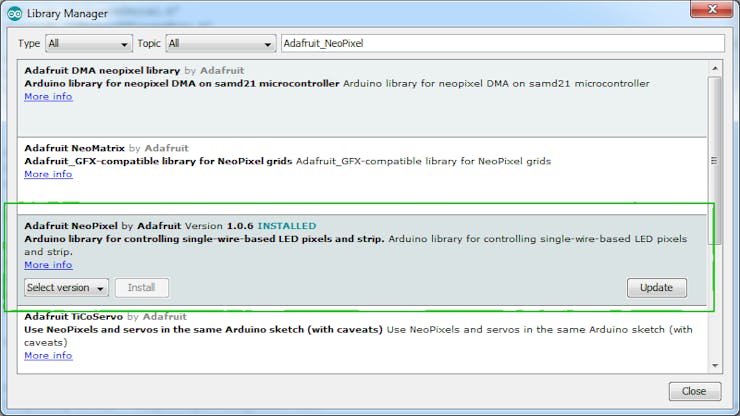Expand the Select version dropdown
The image size is (740, 416).
pos(66,288)
